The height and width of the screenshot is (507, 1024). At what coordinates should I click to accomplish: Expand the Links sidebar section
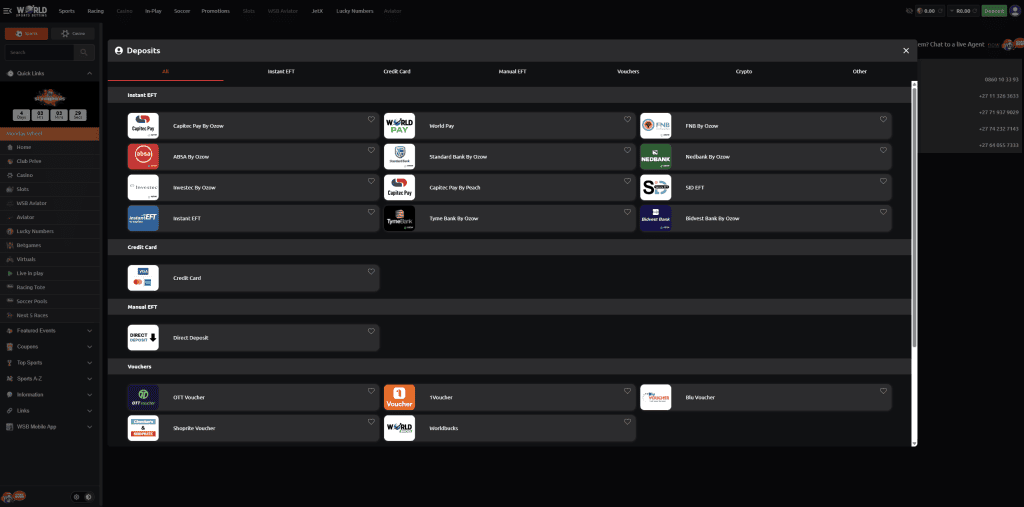tap(89, 411)
